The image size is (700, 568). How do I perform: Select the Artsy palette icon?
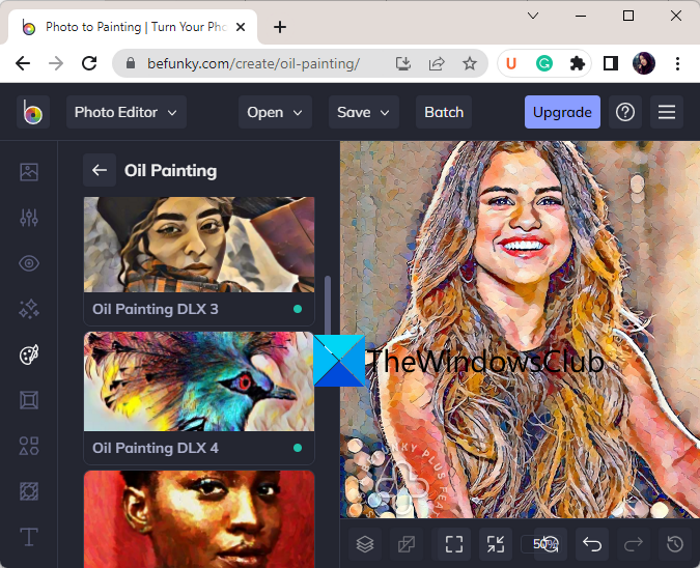click(29, 355)
